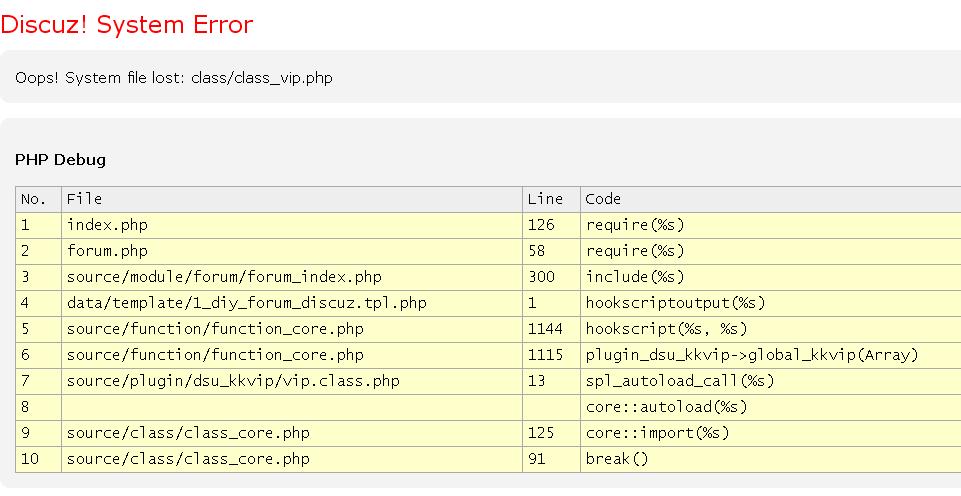Click the forum.php file entry
The width and height of the screenshot is (961, 496).
point(107,251)
